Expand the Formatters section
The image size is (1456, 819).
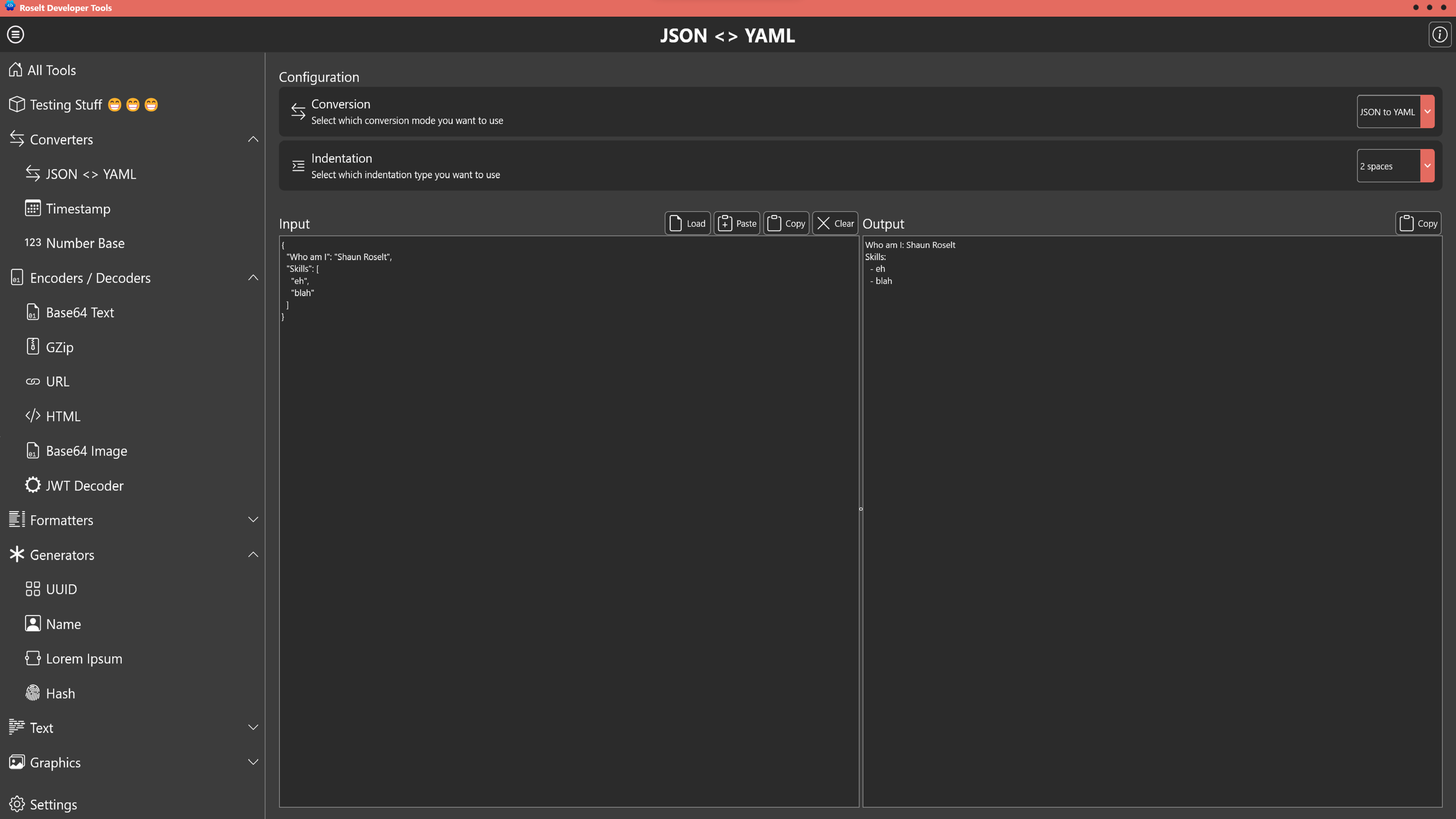253,520
